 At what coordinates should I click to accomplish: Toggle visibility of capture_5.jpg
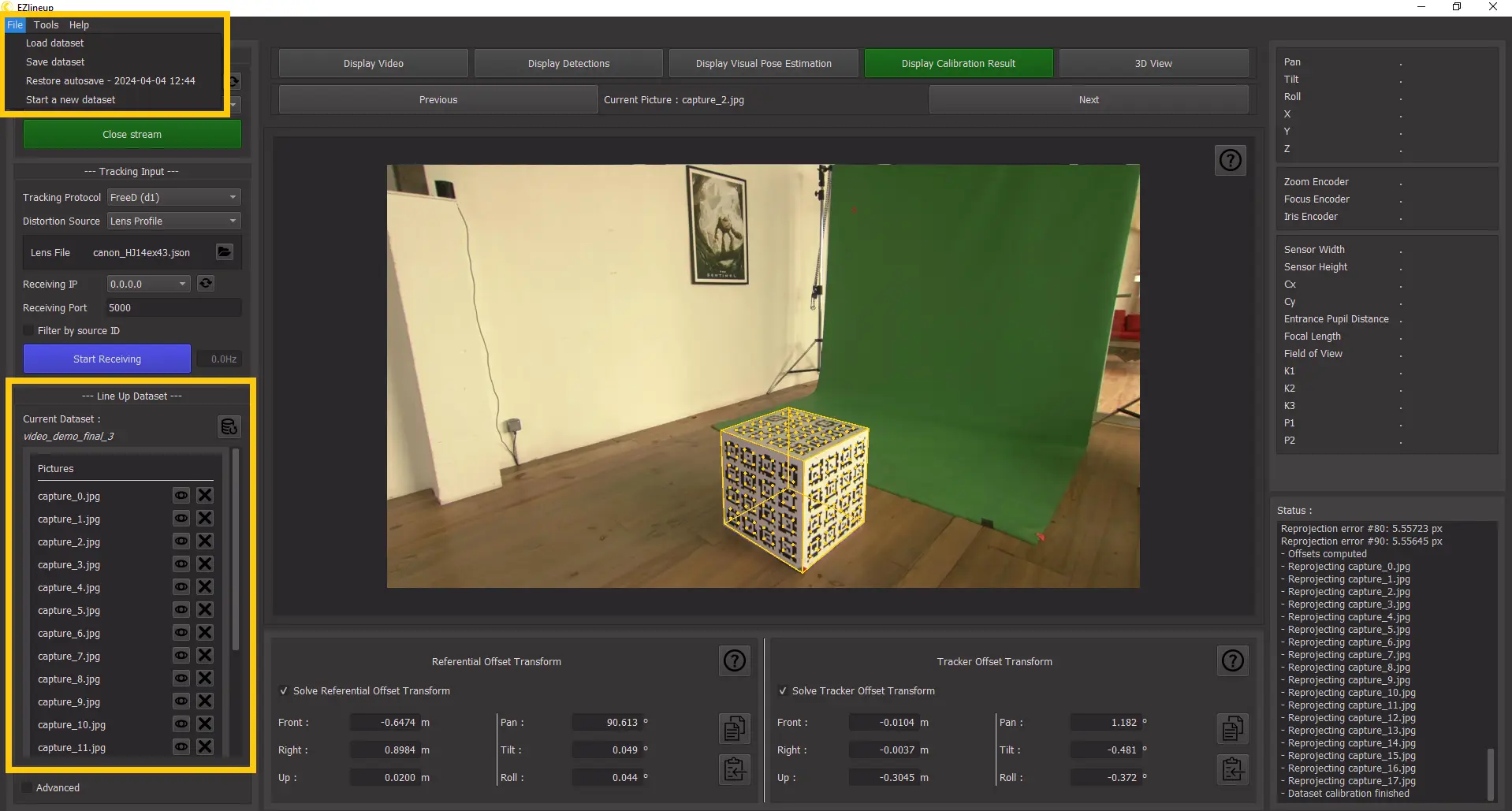tap(181, 610)
